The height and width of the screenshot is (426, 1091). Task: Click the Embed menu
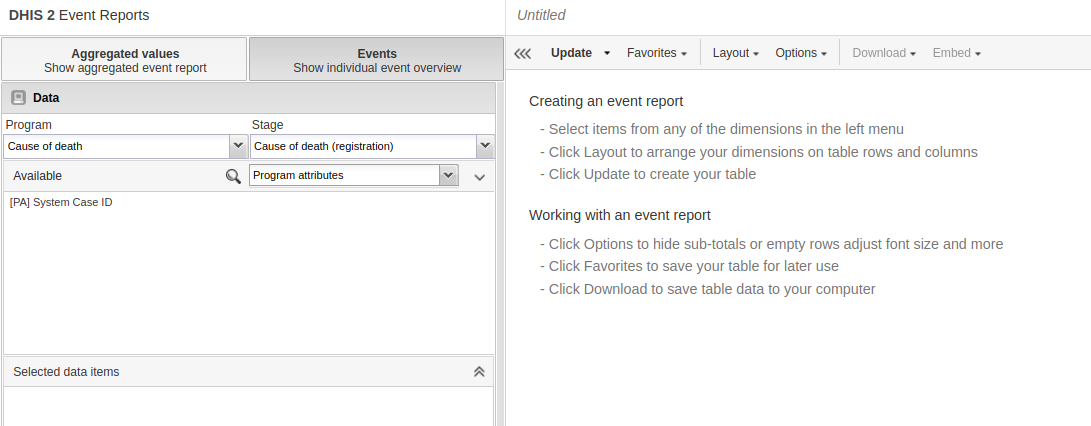(x=956, y=53)
